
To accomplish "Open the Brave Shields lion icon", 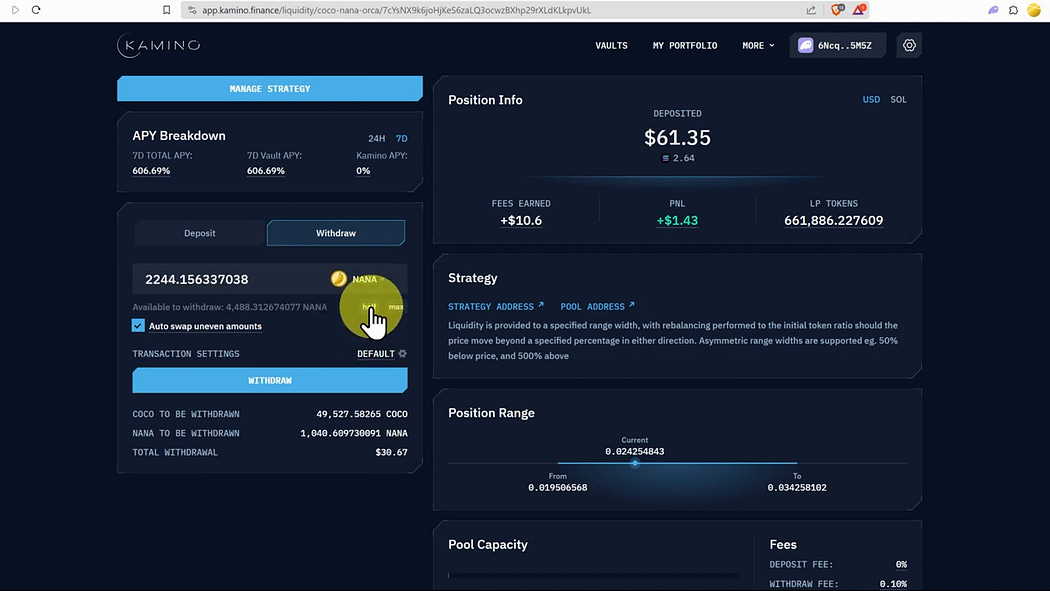I will tap(837, 10).
